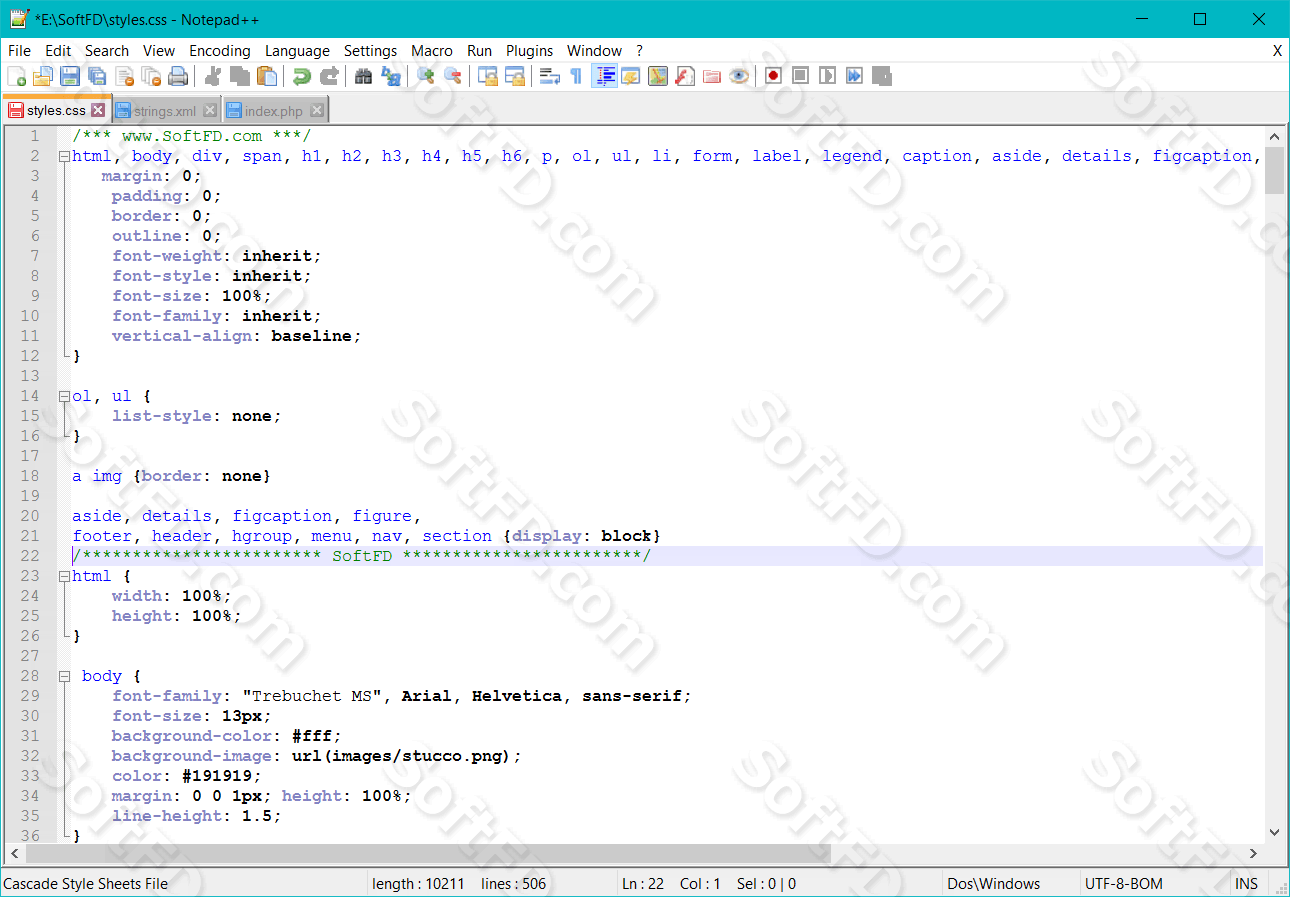
Task: Open the File menu
Action: tap(19, 51)
